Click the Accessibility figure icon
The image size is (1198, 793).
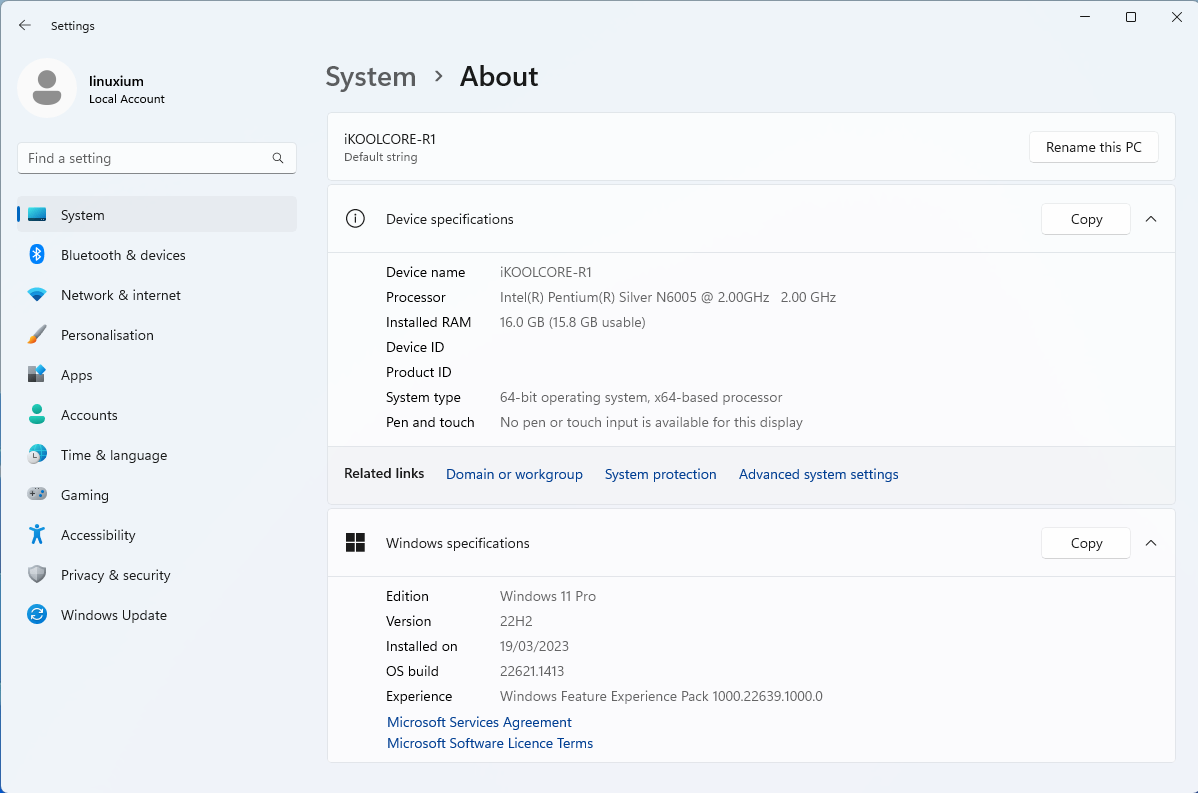[x=37, y=534]
